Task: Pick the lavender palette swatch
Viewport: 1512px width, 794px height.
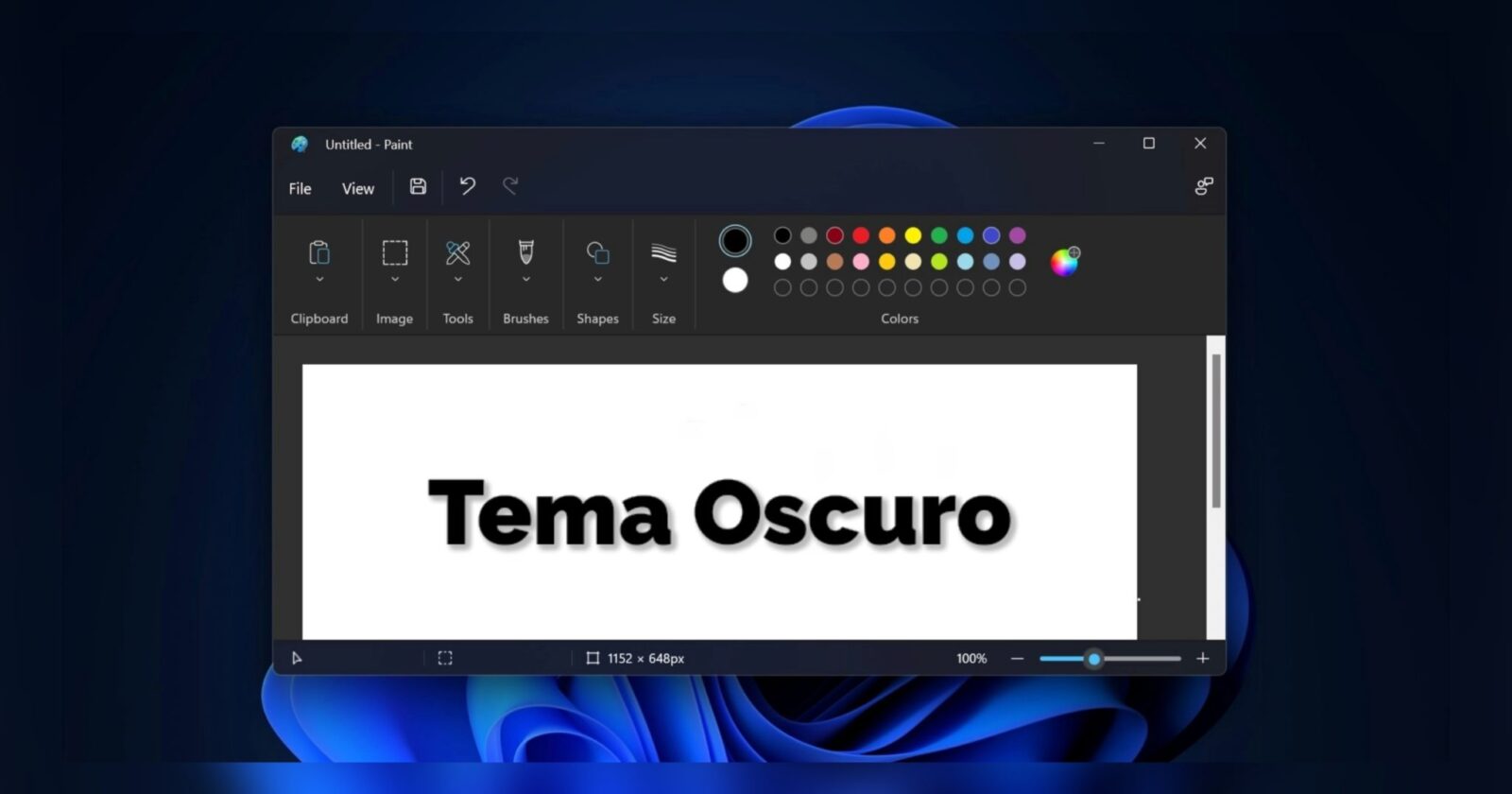Action: pyautogui.click(x=1018, y=262)
